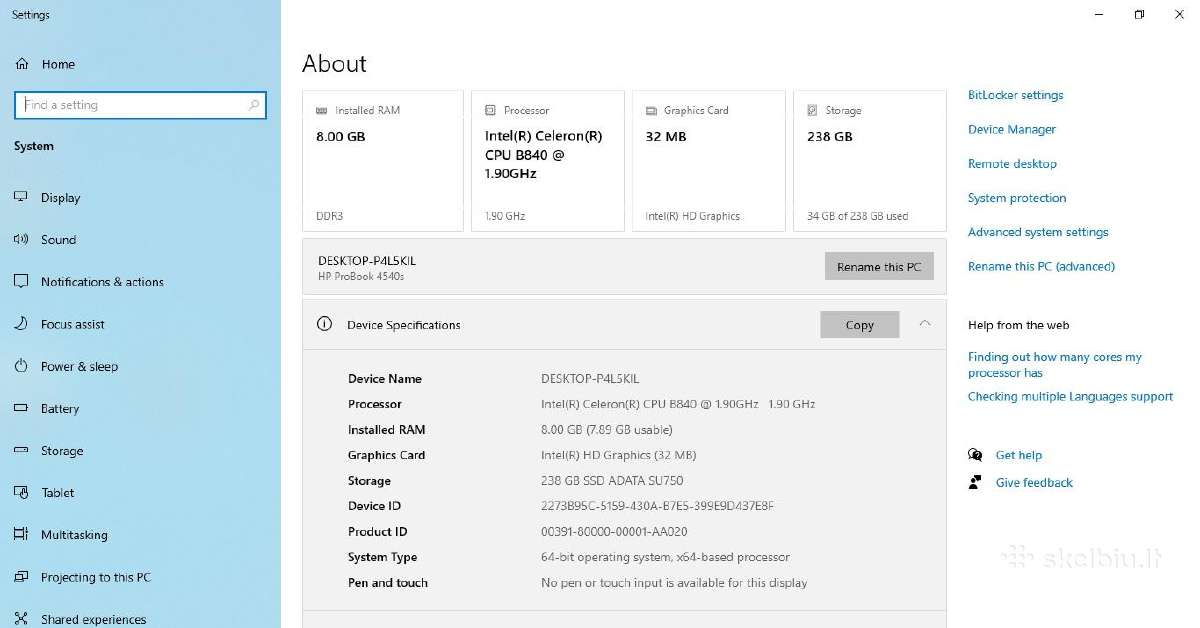Click the Storage drive icon in the sidebar
Viewport: 1200px width, 628px height.
21,451
